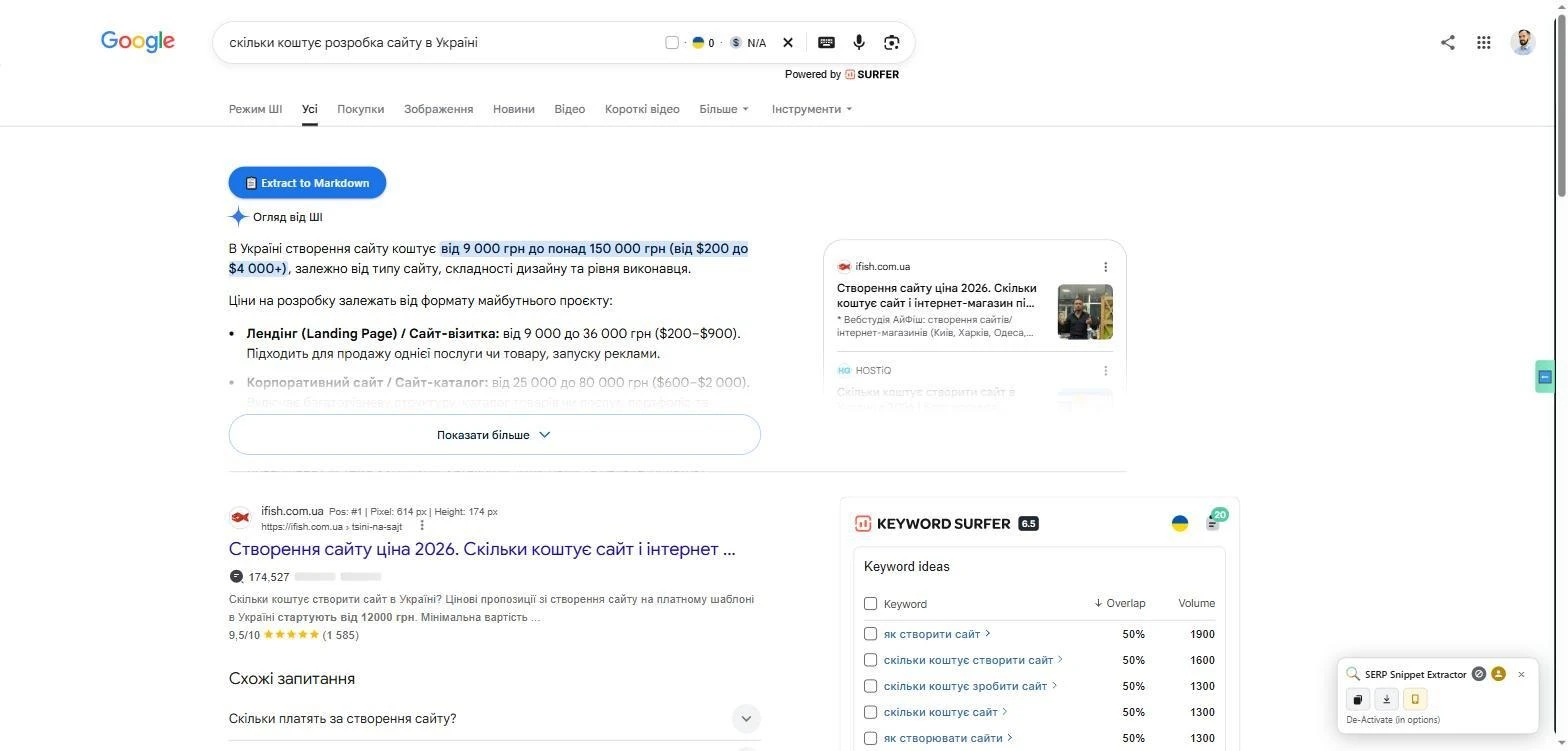This screenshot has width=1568, height=751.
Task: Go to Google homepage via the logo
Action: (x=138, y=41)
